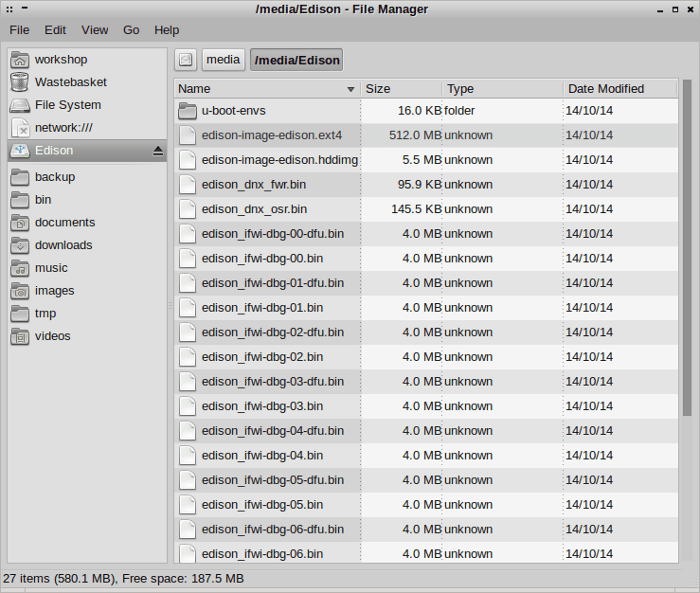Viewport: 700px width, 593px height.
Task: Click the edison_ifwi-dbg-01-dfu.bin file icon
Action: [187, 283]
